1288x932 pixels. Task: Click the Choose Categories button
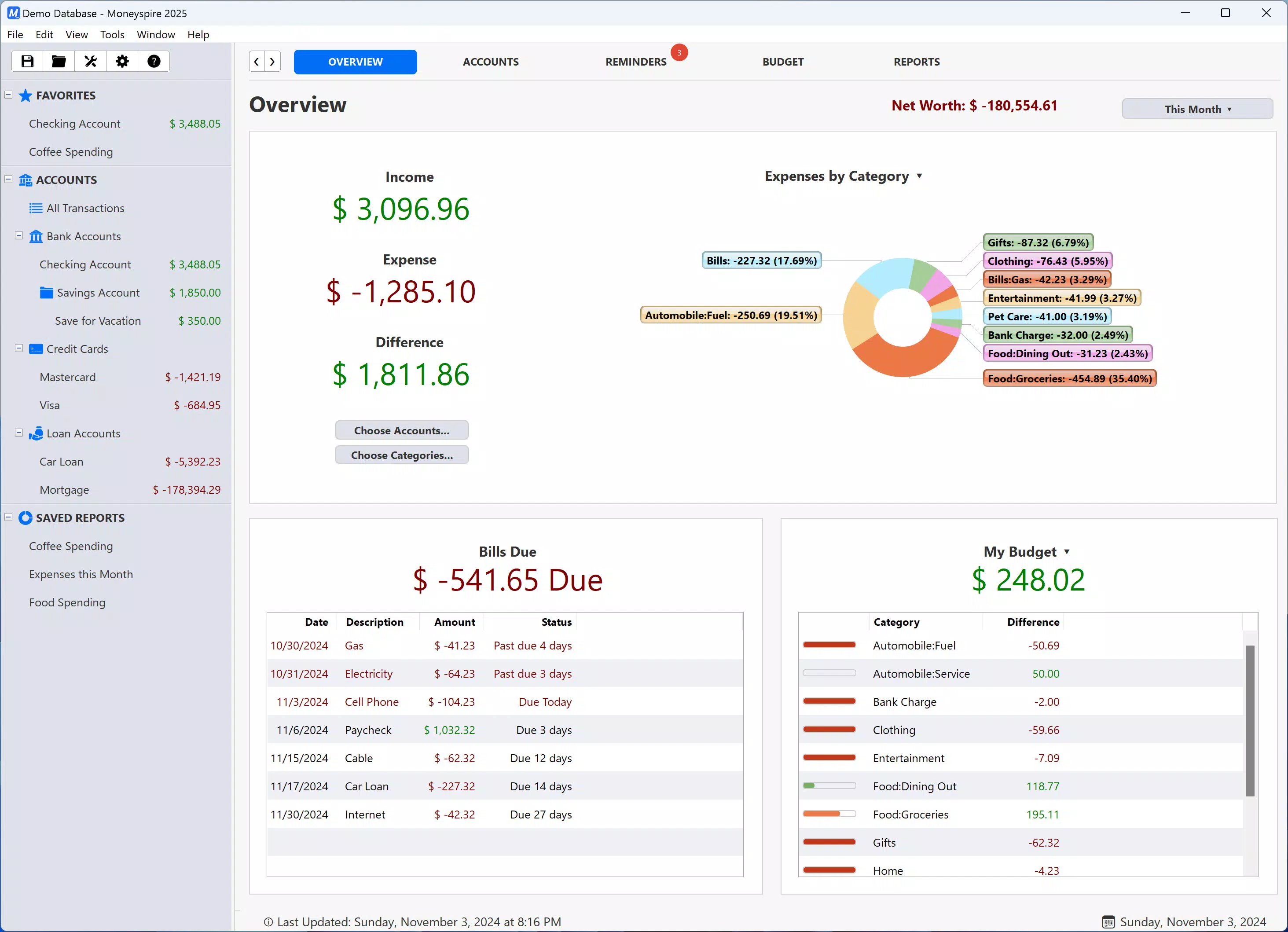pos(402,455)
